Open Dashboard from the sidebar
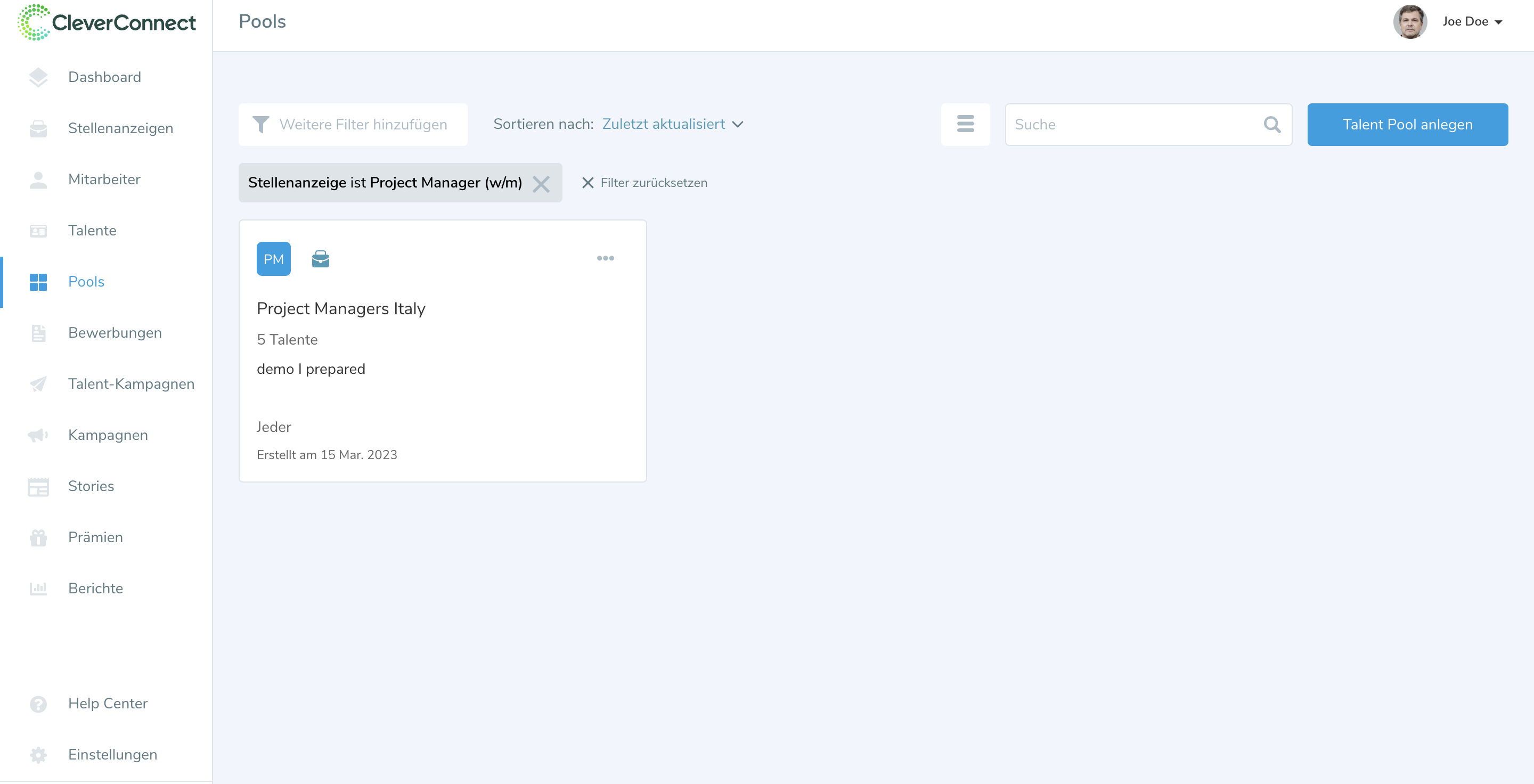The width and height of the screenshot is (1534, 784). (104, 77)
